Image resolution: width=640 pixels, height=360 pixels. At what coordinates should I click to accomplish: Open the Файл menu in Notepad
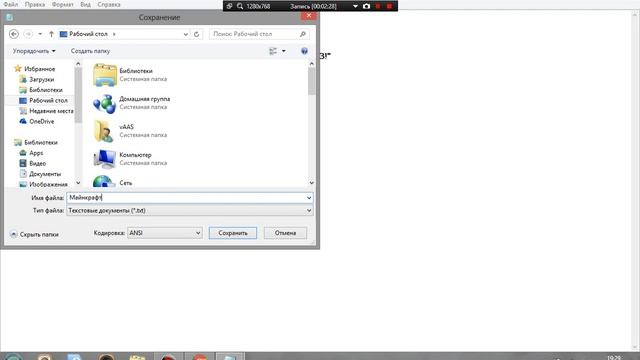(x=11, y=4)
